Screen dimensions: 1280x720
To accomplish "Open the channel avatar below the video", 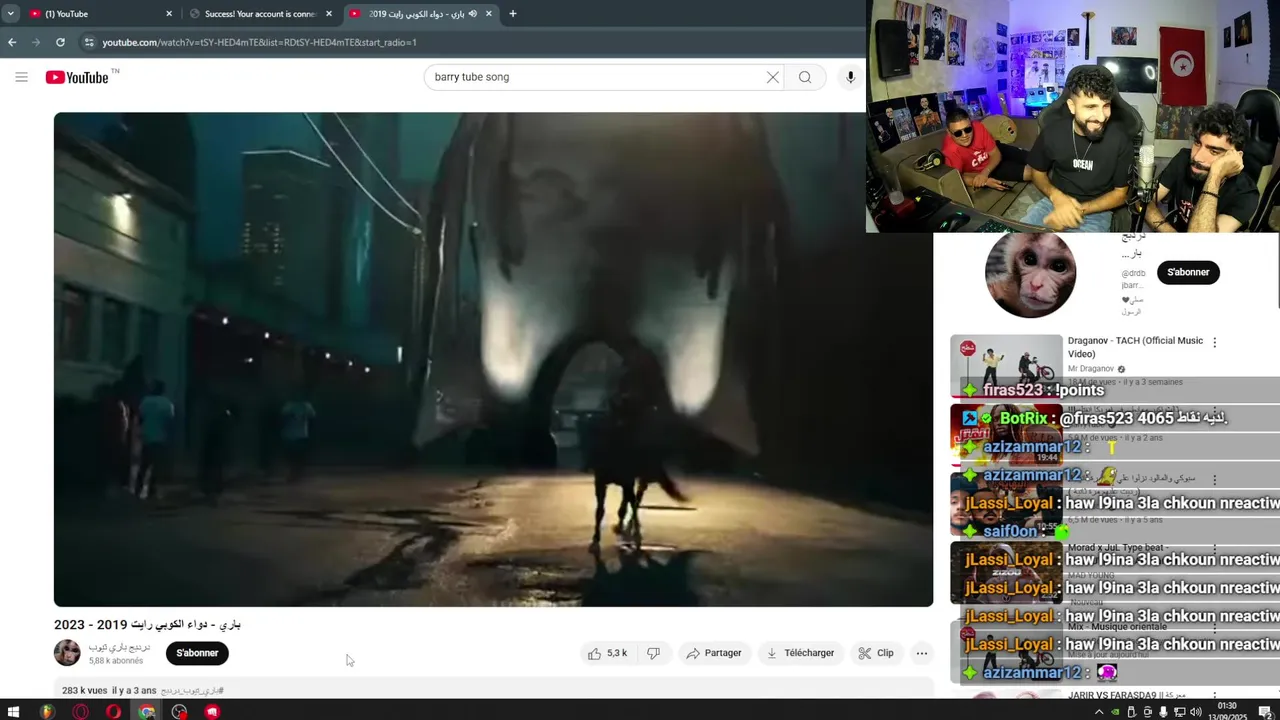I will (67, 653).
